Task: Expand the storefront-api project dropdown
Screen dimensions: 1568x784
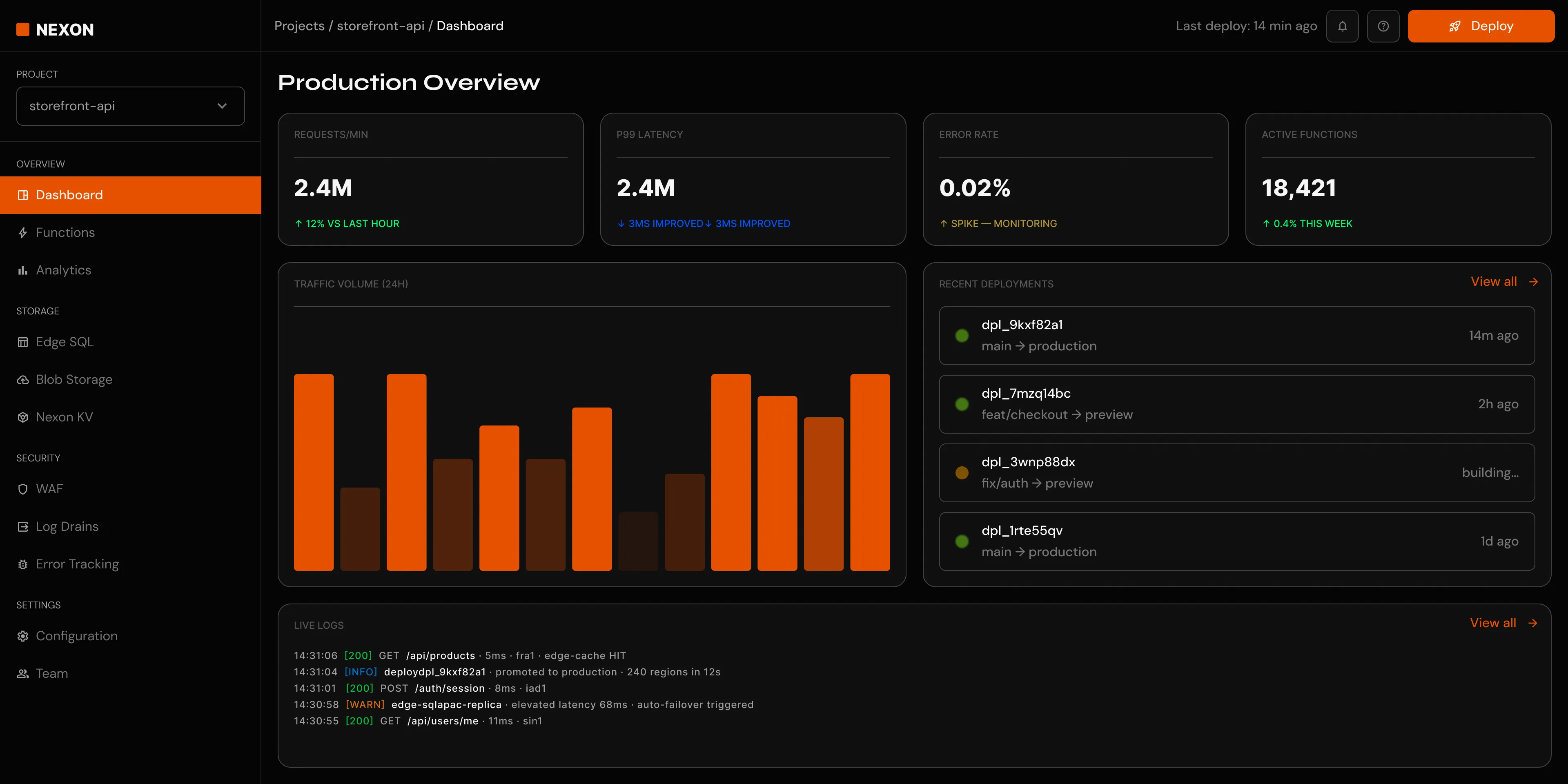Action: [x=130, y=106]
